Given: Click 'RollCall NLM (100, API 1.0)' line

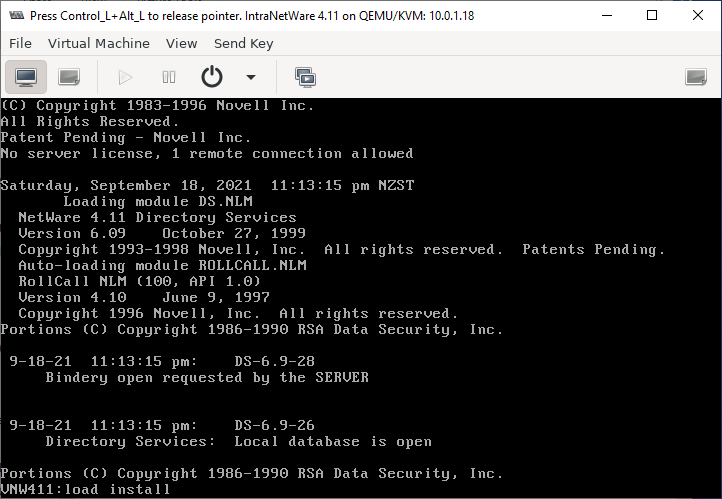Looking at the screenshot, I should [x=140, y=281].
